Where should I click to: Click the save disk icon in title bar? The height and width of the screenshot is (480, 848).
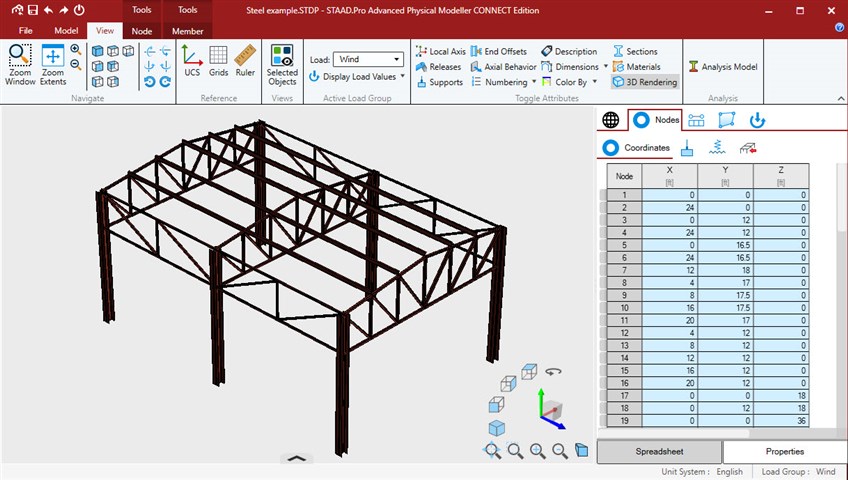click(x=33, y=10)
